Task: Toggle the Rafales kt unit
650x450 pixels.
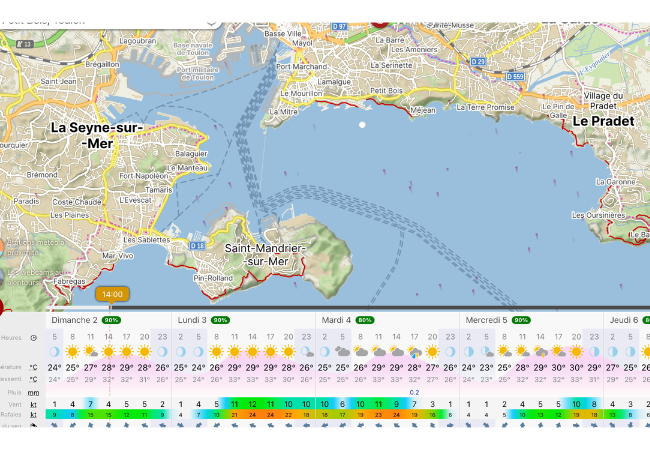Action: (34, 414)
